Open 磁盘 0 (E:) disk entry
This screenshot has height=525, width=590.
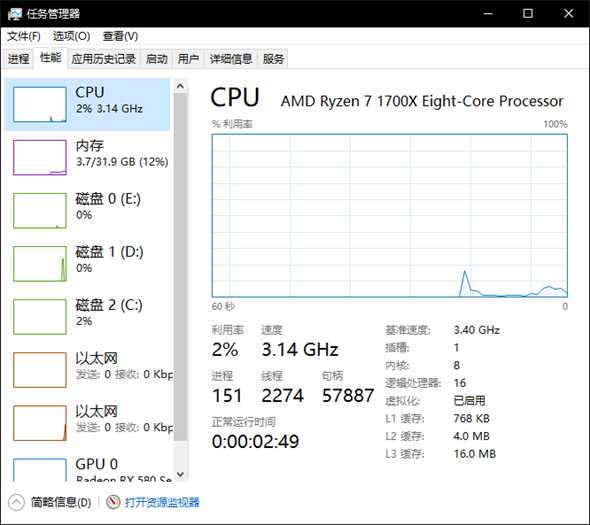[x=87, y=210]
